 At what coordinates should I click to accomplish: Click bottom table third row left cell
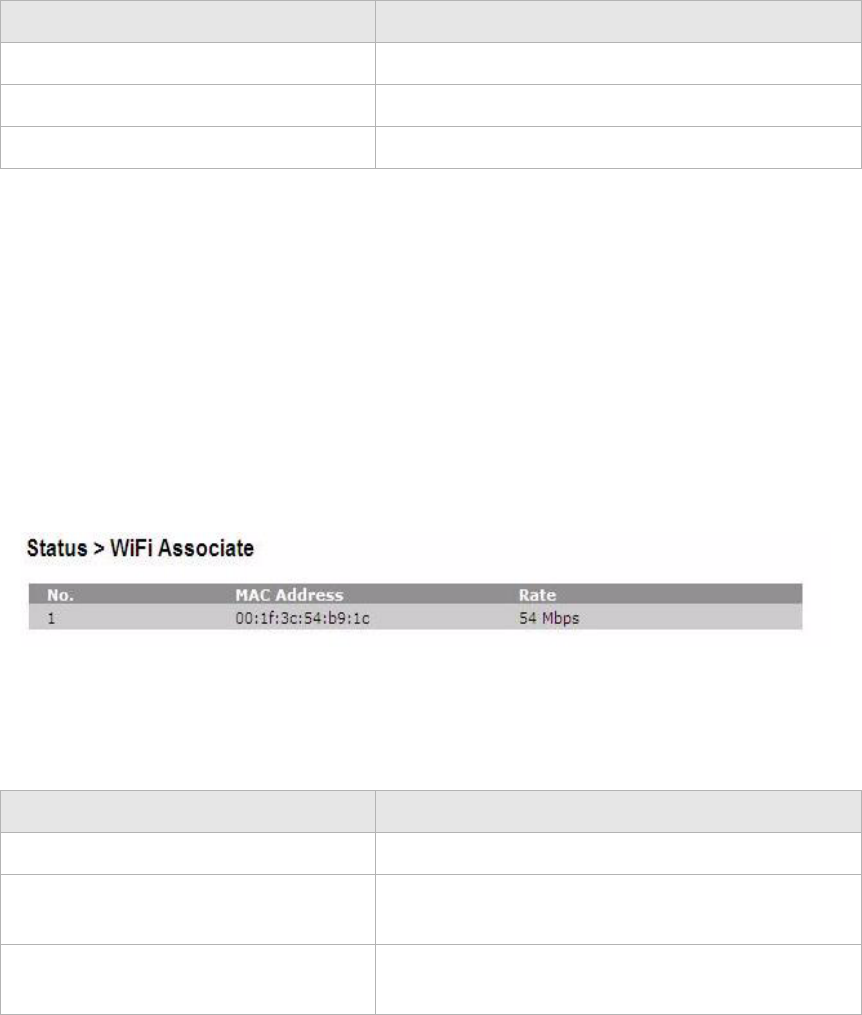188,909
